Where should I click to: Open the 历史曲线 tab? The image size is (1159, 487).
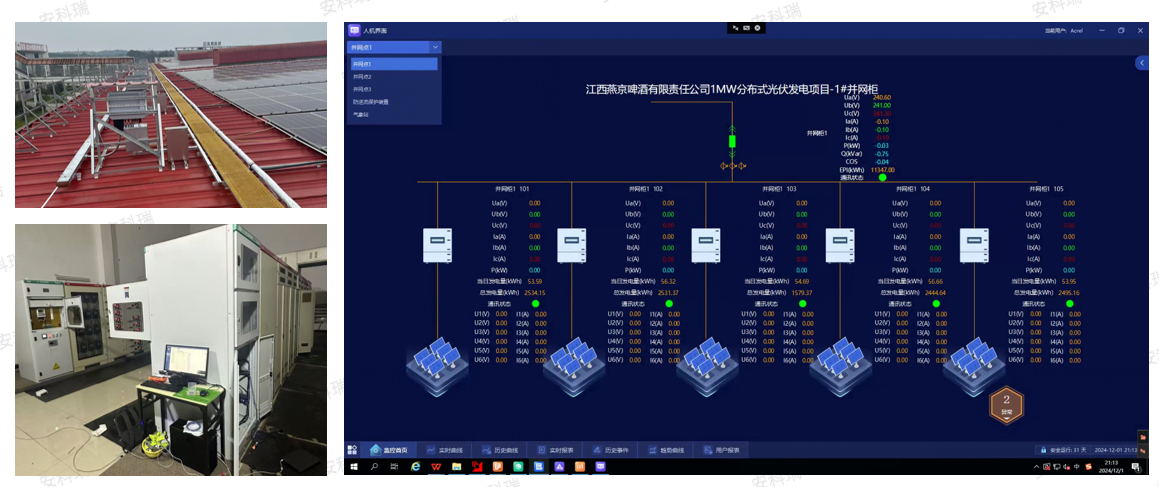tap(500, 449)
